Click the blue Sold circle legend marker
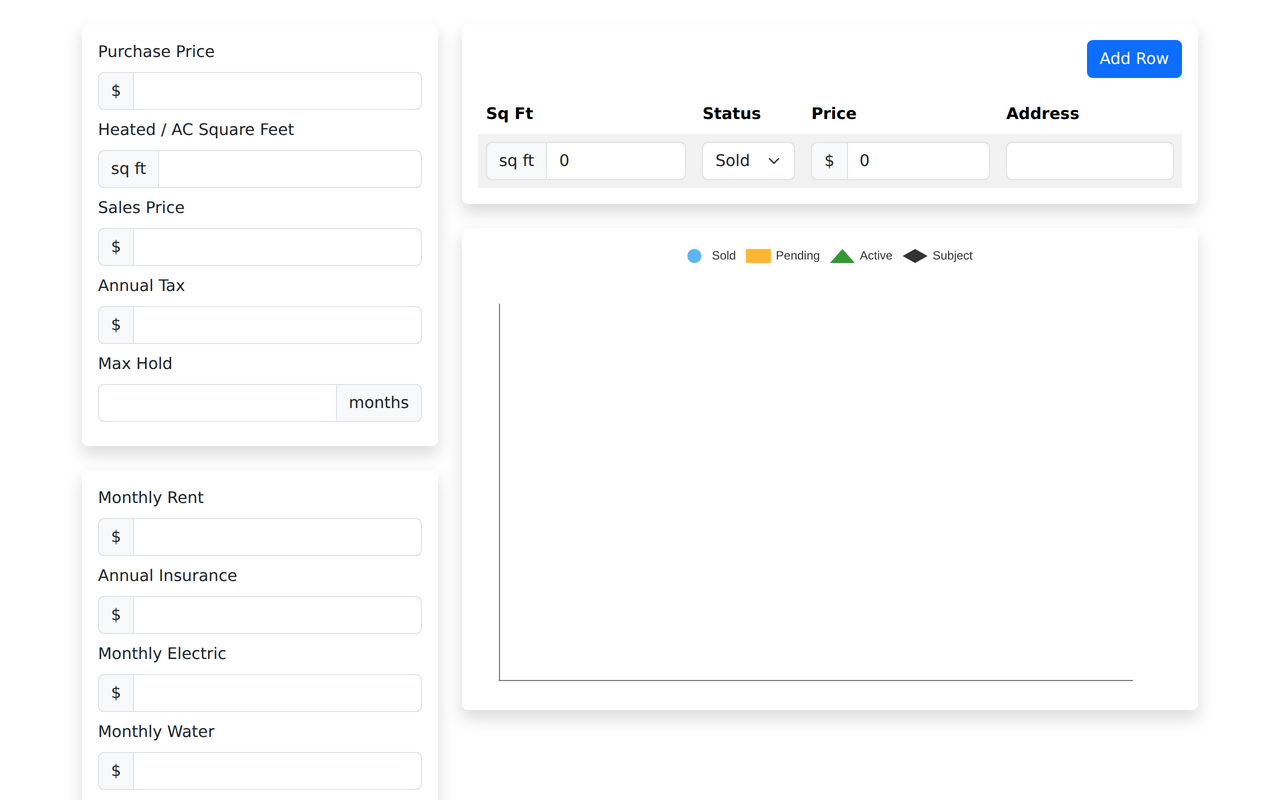The width and height of the screenshot is (1280, 800). click(694, 255)
